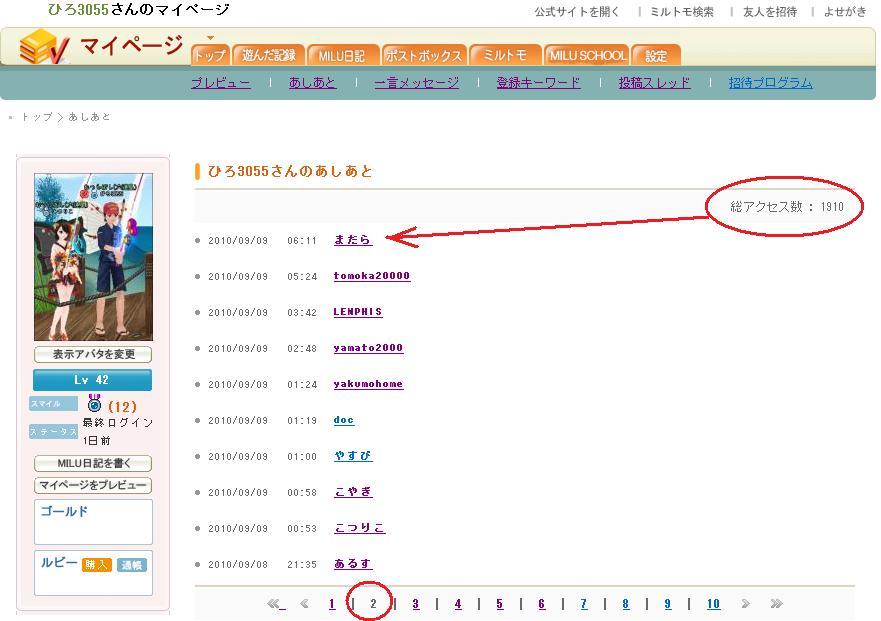The width and height of the screenshot is (881, 621).
Task: Click next page arrow icon
Action: (745, 604)
